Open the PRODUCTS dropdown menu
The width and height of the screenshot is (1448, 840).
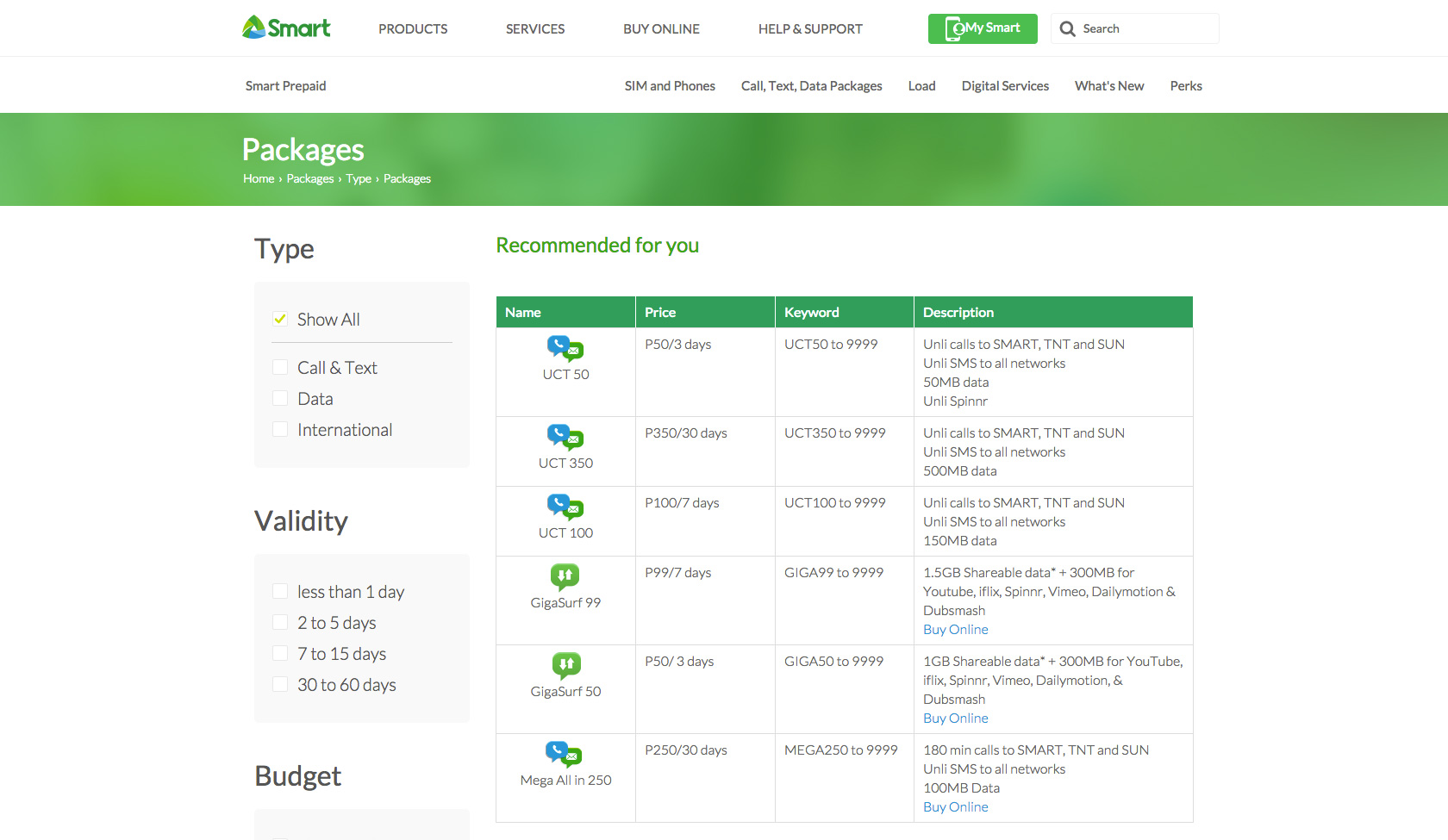click(x=413, y=28)
